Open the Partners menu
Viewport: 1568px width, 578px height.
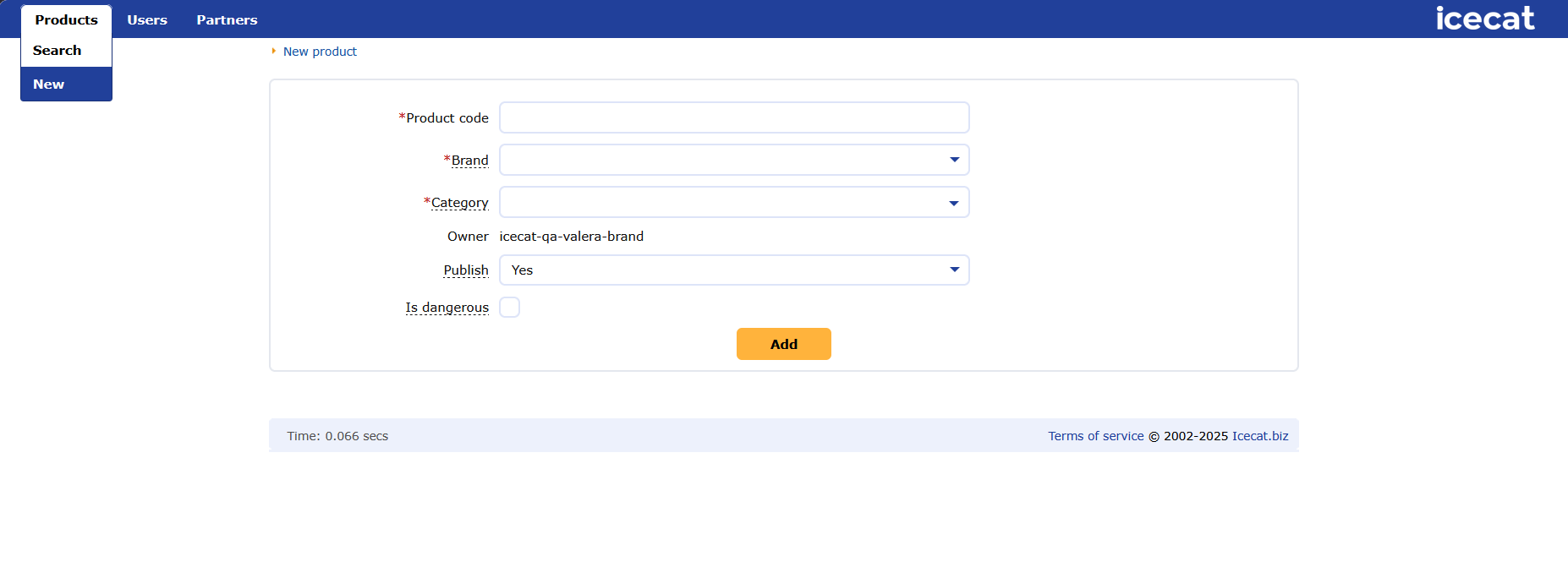coord(227,19)
